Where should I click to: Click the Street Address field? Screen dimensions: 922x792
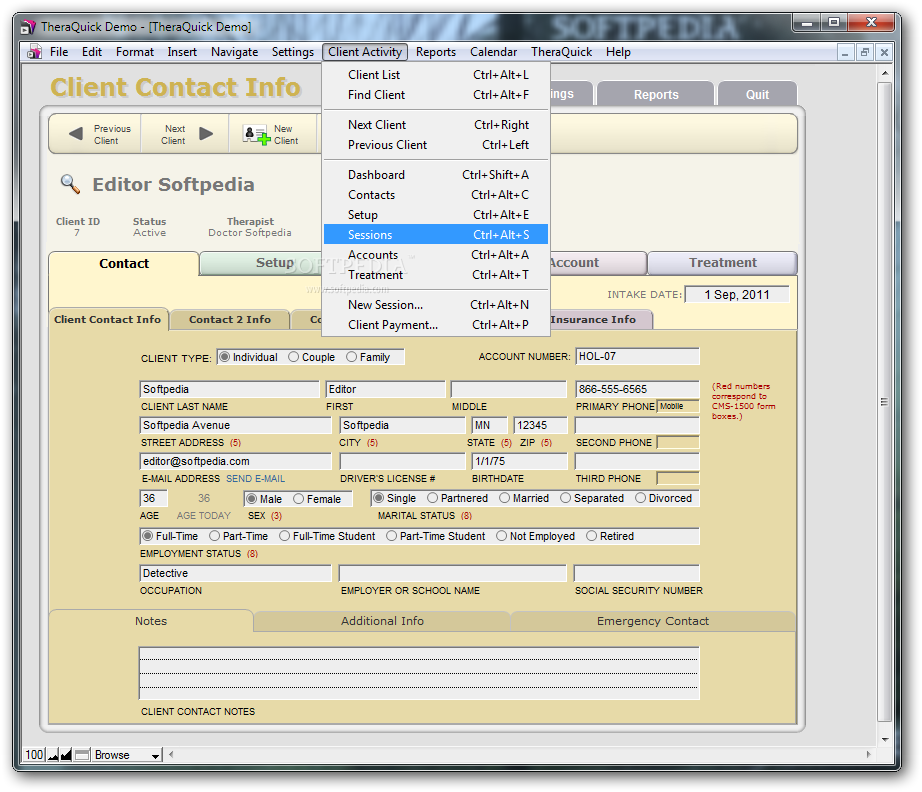click(235, 425)
